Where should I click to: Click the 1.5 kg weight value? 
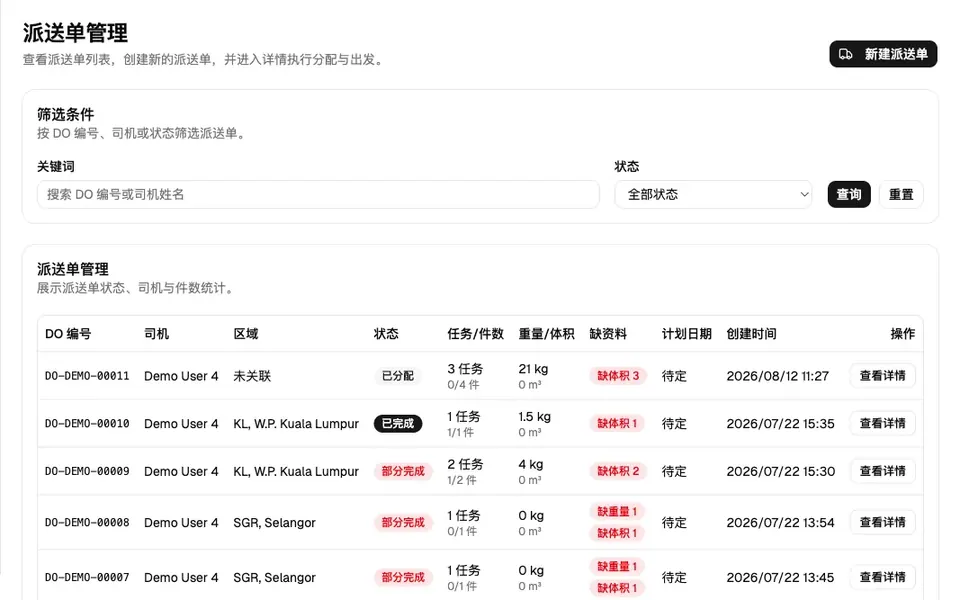point(534,417)
